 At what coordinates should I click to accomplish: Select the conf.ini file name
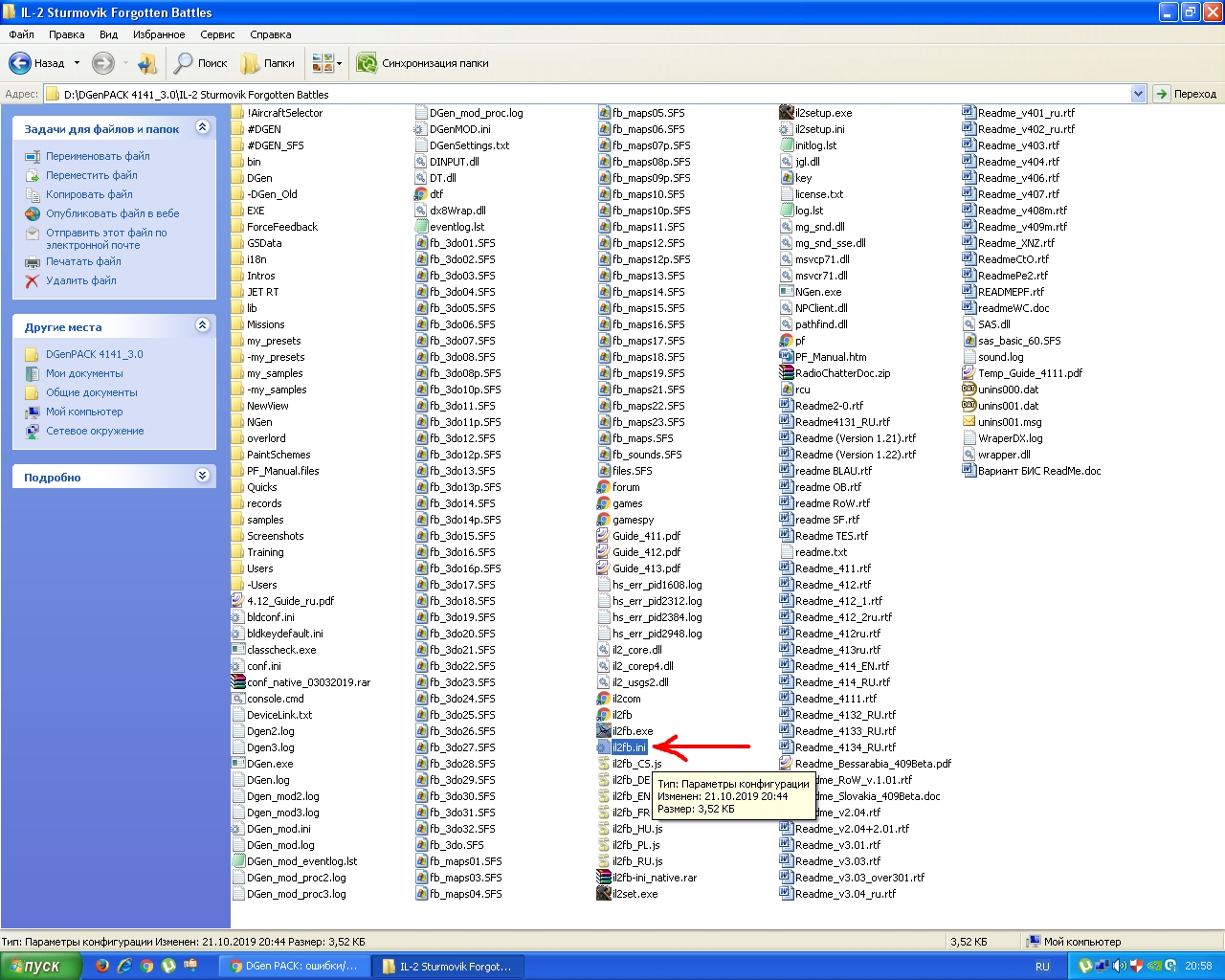point(264,666)
